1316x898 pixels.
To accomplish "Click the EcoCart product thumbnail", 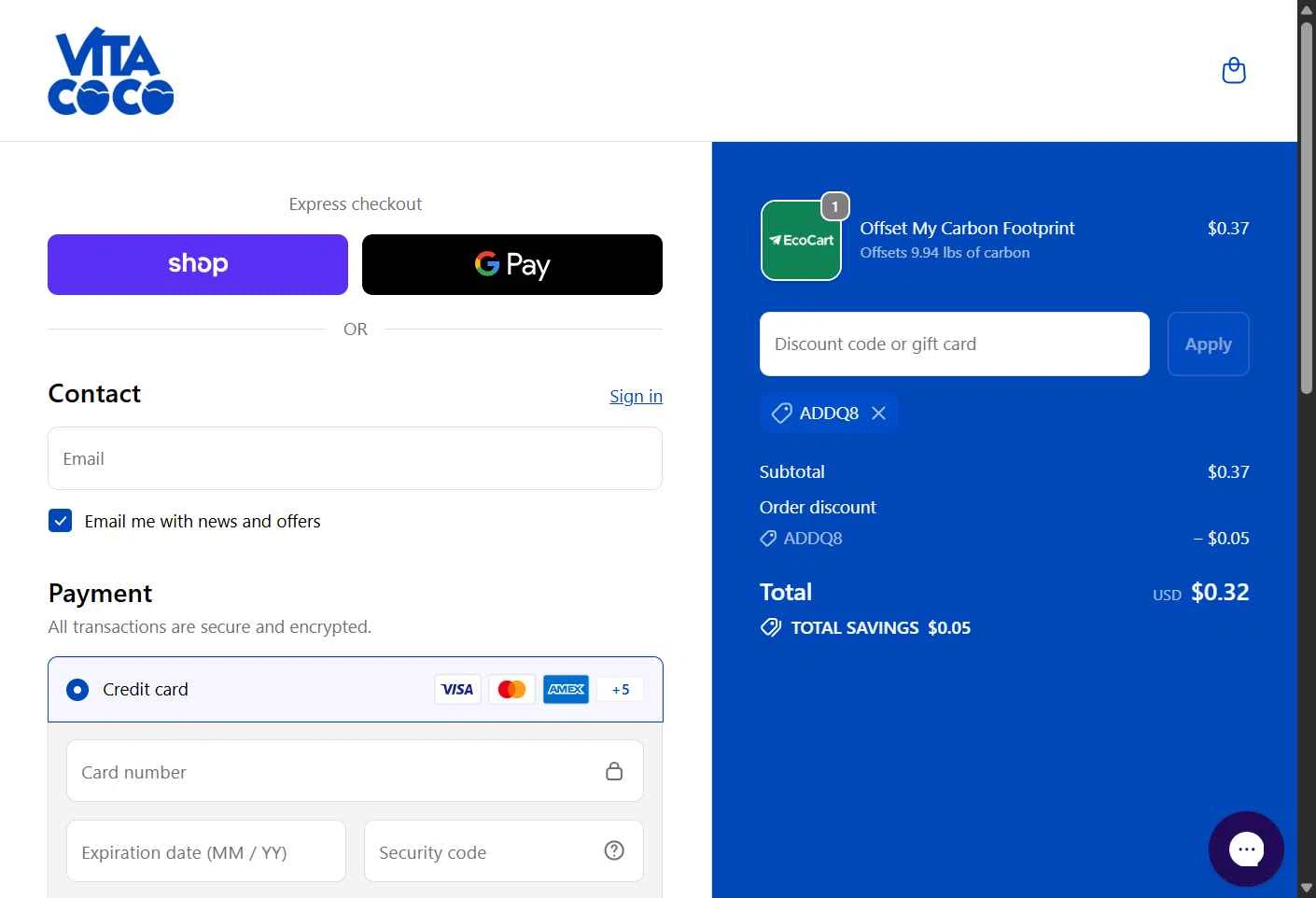I will click(x=801, y=240).
